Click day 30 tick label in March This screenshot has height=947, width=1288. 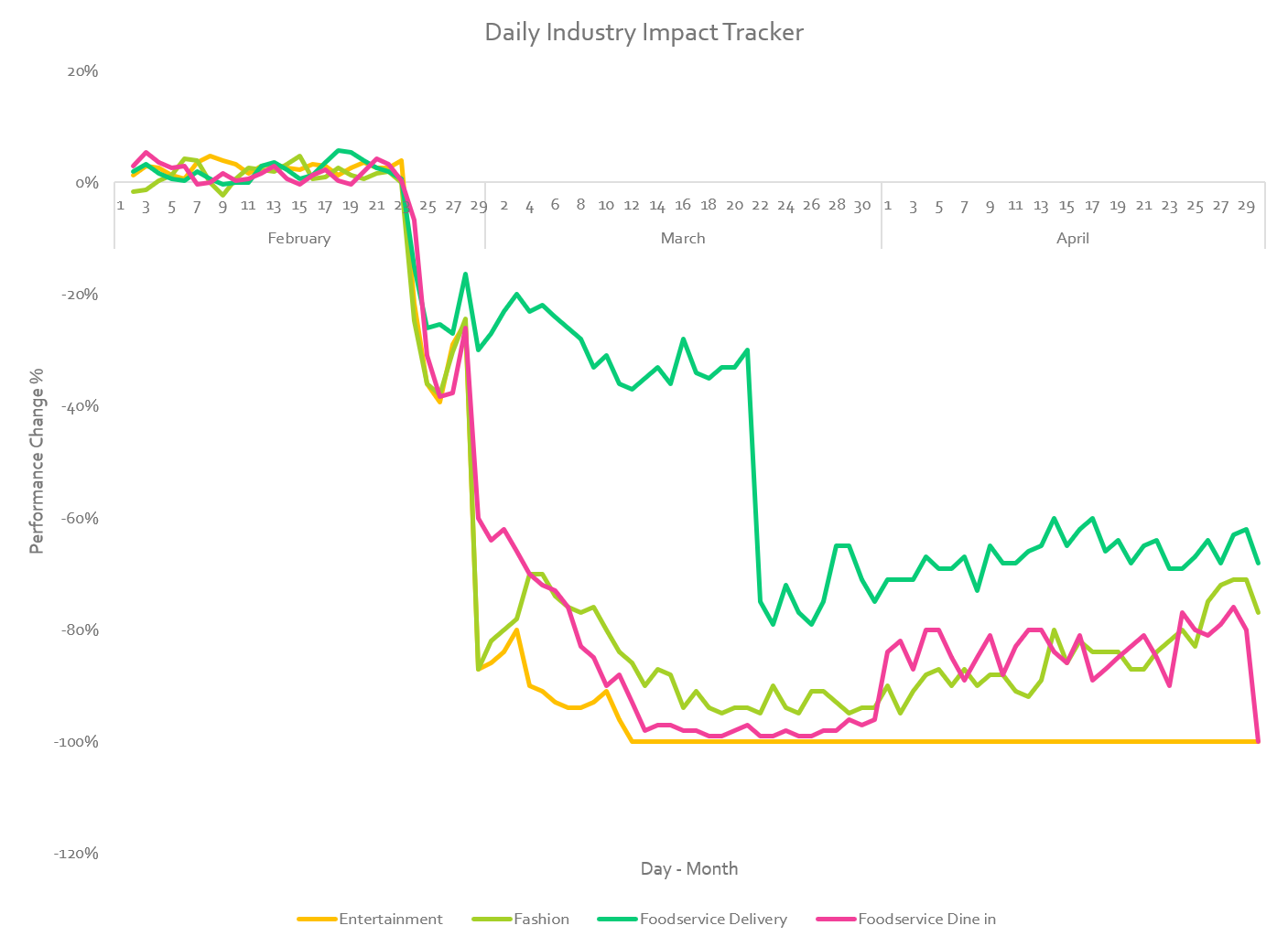862,206
